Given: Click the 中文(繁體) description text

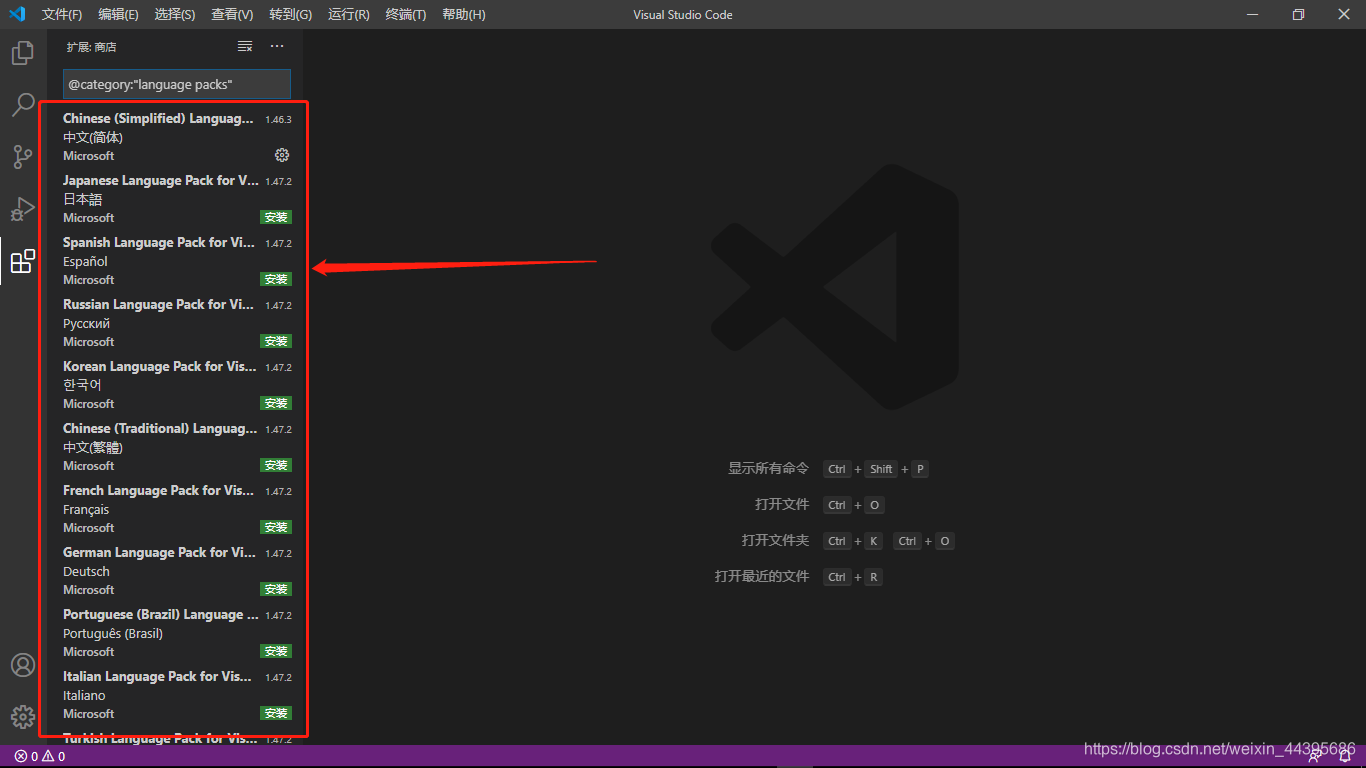Looking at the screenshot, I should [x=93, y=448].
